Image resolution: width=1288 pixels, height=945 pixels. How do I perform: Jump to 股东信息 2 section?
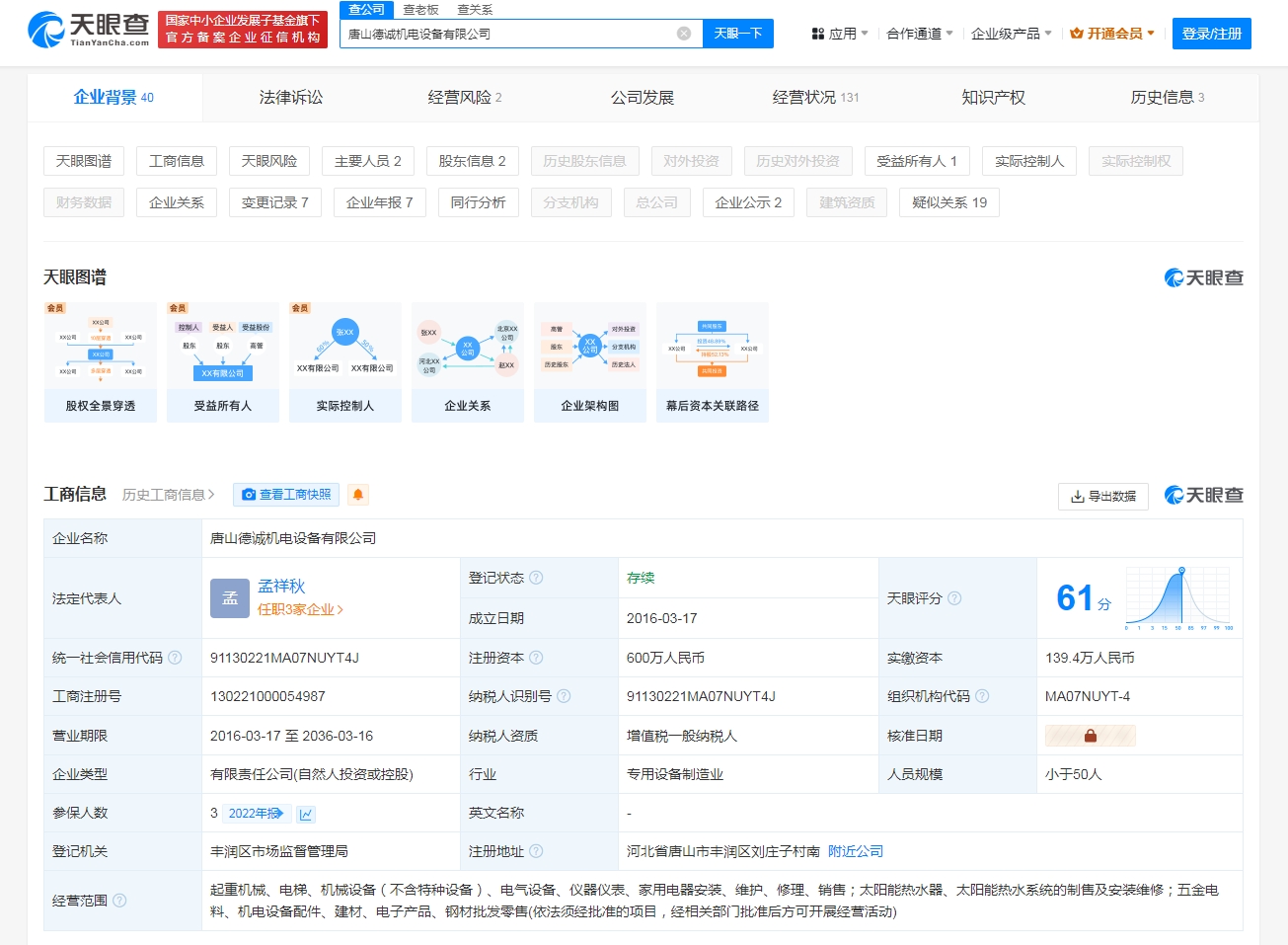[x=473, y=161]
